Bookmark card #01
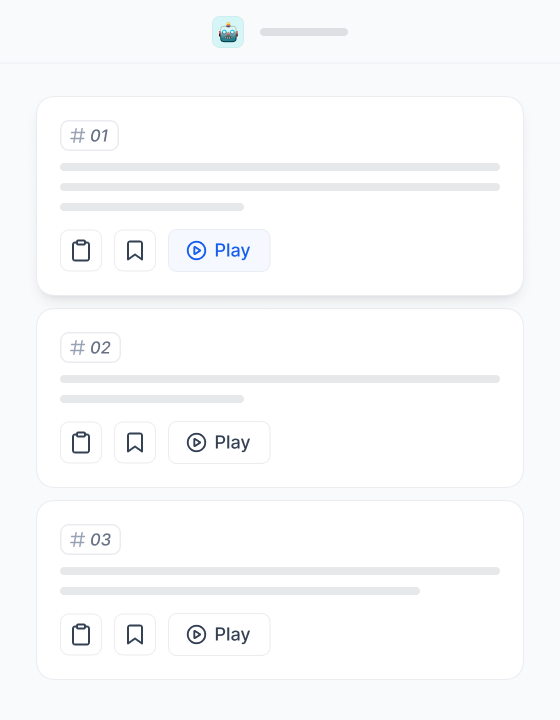Screen dimensions: 560x720 [x=135, y=251]
